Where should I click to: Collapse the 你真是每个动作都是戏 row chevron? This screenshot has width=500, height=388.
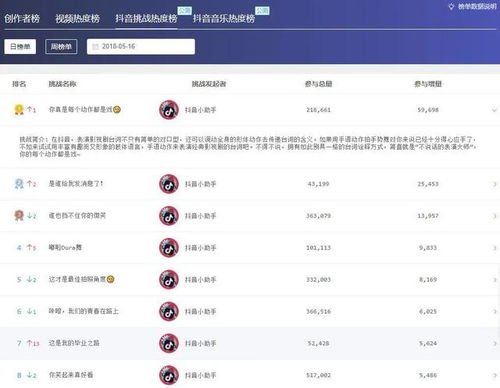click(x=494, y=110)
